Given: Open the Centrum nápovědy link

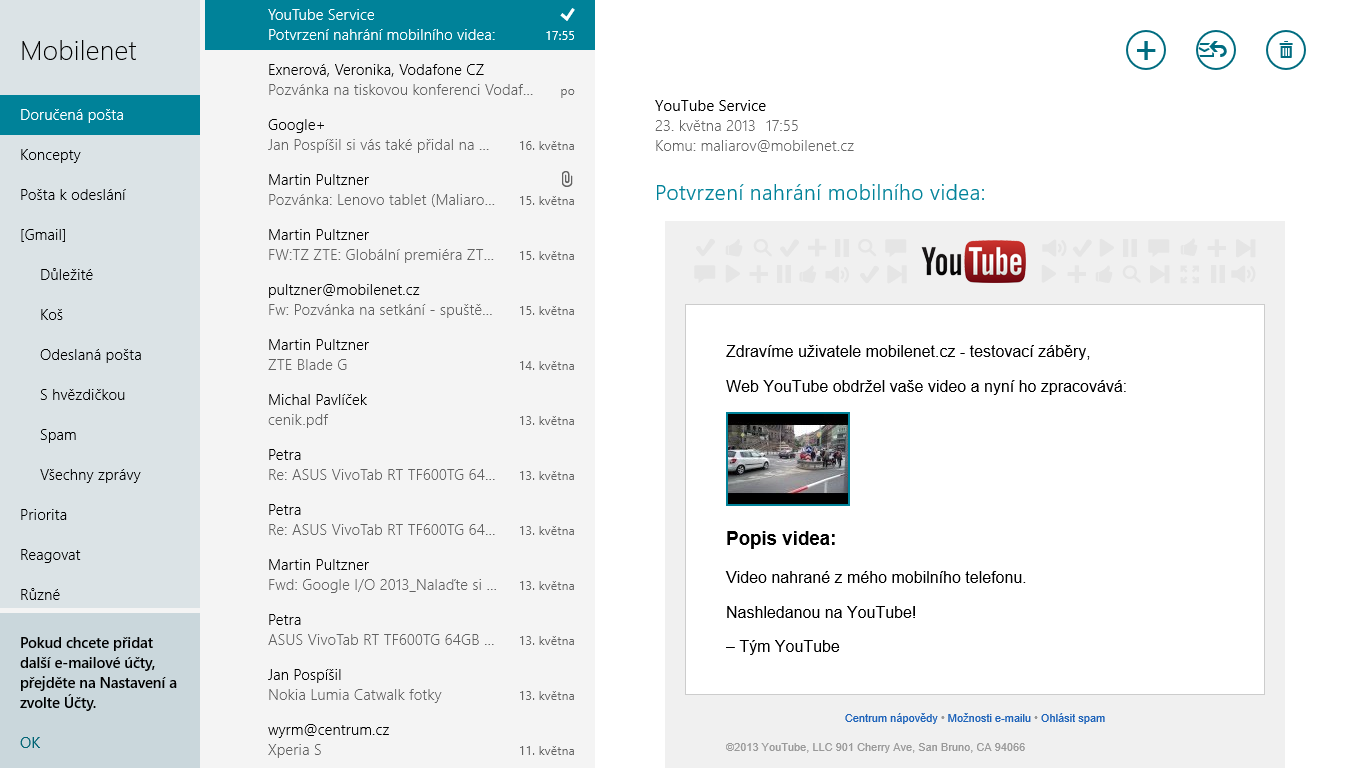Looking at the screenshot, I should [x=890, y=718].
